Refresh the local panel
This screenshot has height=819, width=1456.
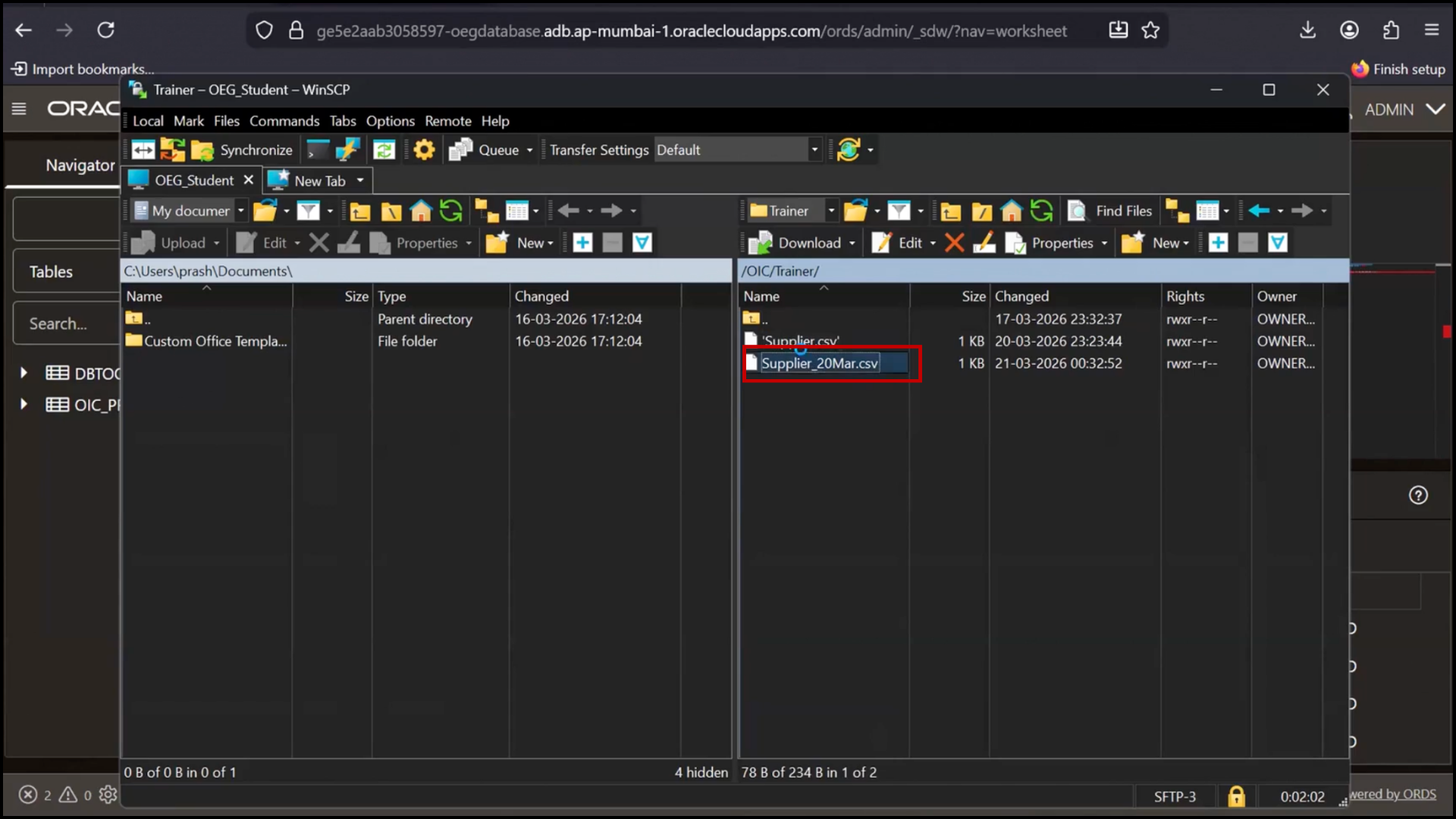click(450, 211)
